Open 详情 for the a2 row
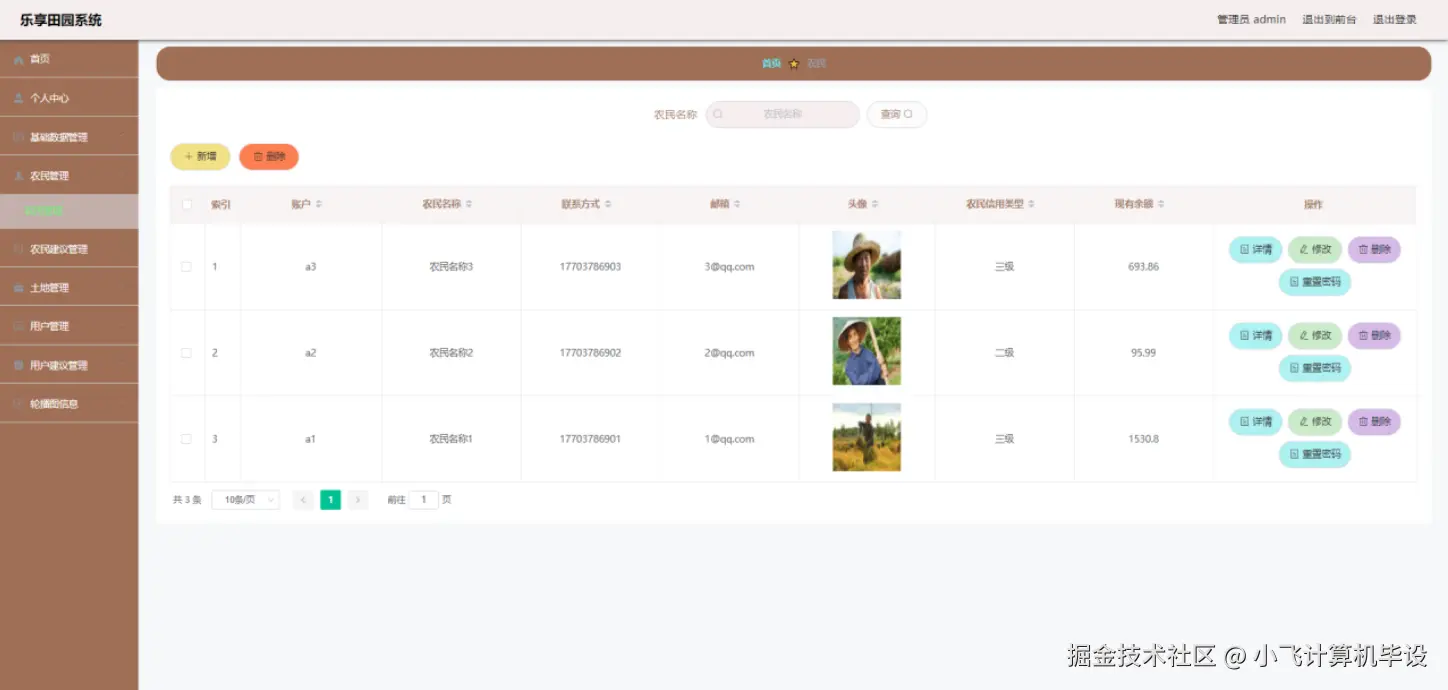The height and width of the screenshot is (690, 1448). [x=1255, y=335]
